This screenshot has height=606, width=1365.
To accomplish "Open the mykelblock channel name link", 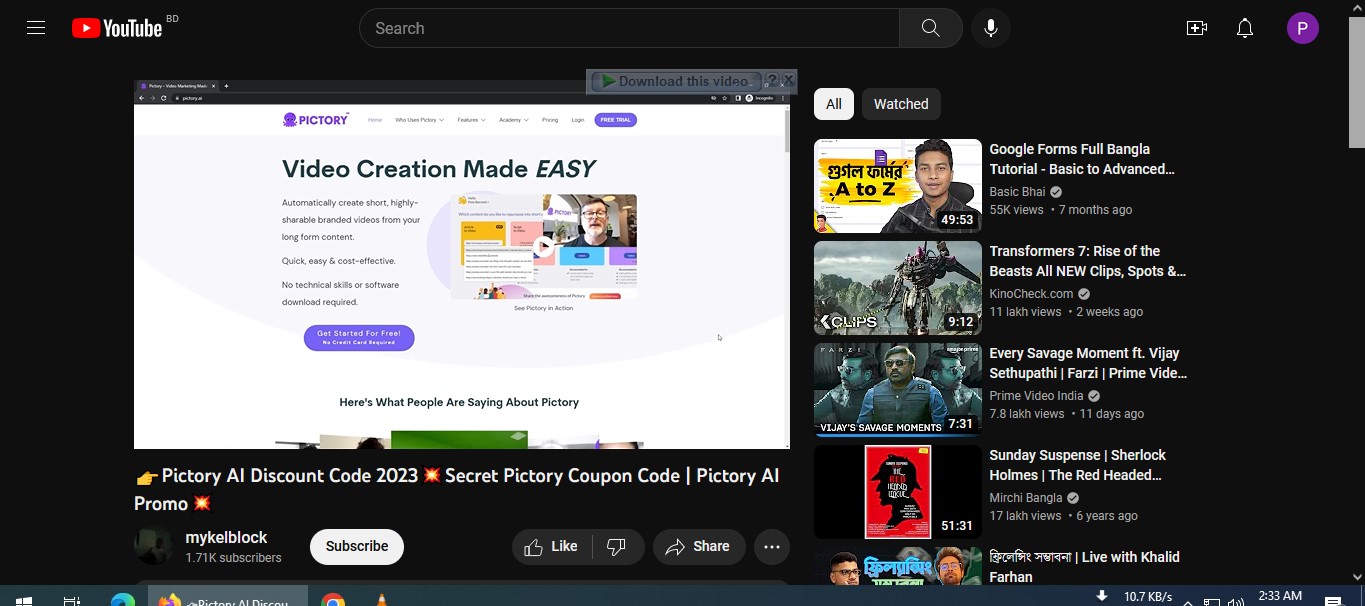I will 226,537.
